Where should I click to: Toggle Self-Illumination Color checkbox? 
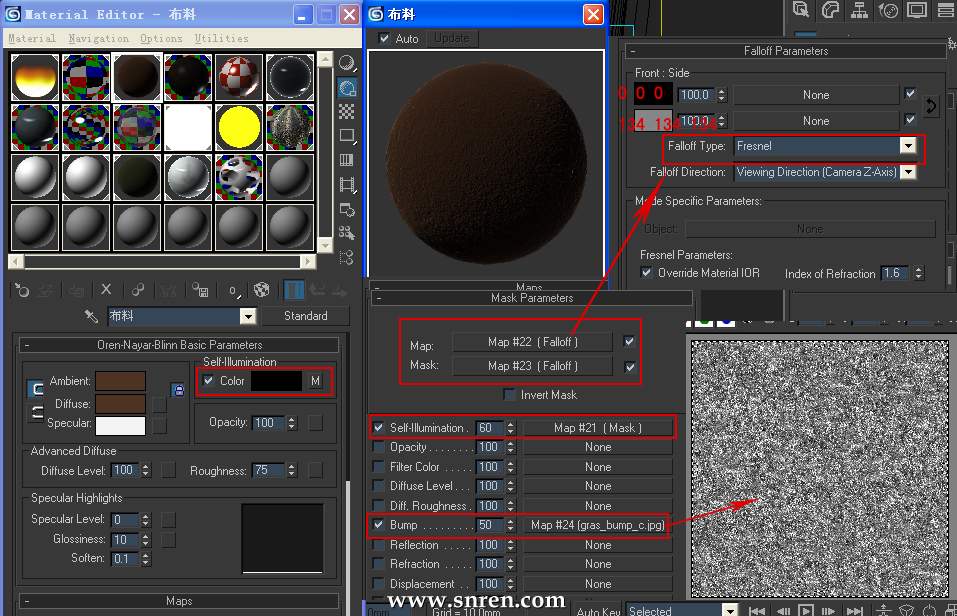tap(208, 380)
